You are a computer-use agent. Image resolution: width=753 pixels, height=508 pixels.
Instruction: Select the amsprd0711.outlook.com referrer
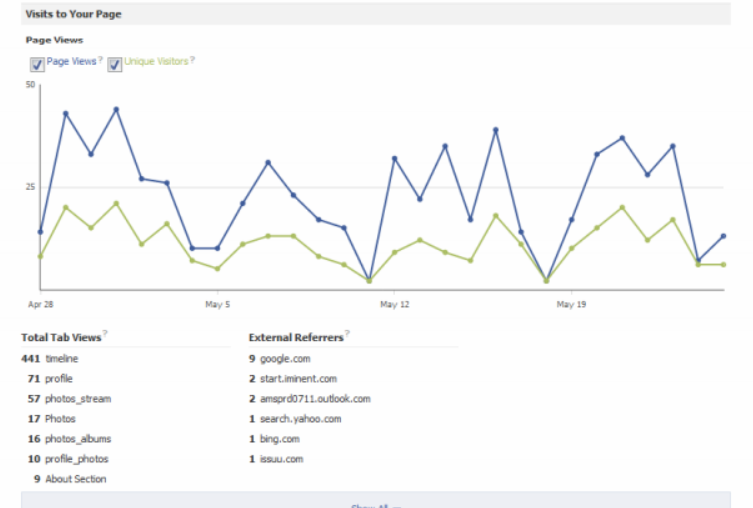(x=315, y=398)
